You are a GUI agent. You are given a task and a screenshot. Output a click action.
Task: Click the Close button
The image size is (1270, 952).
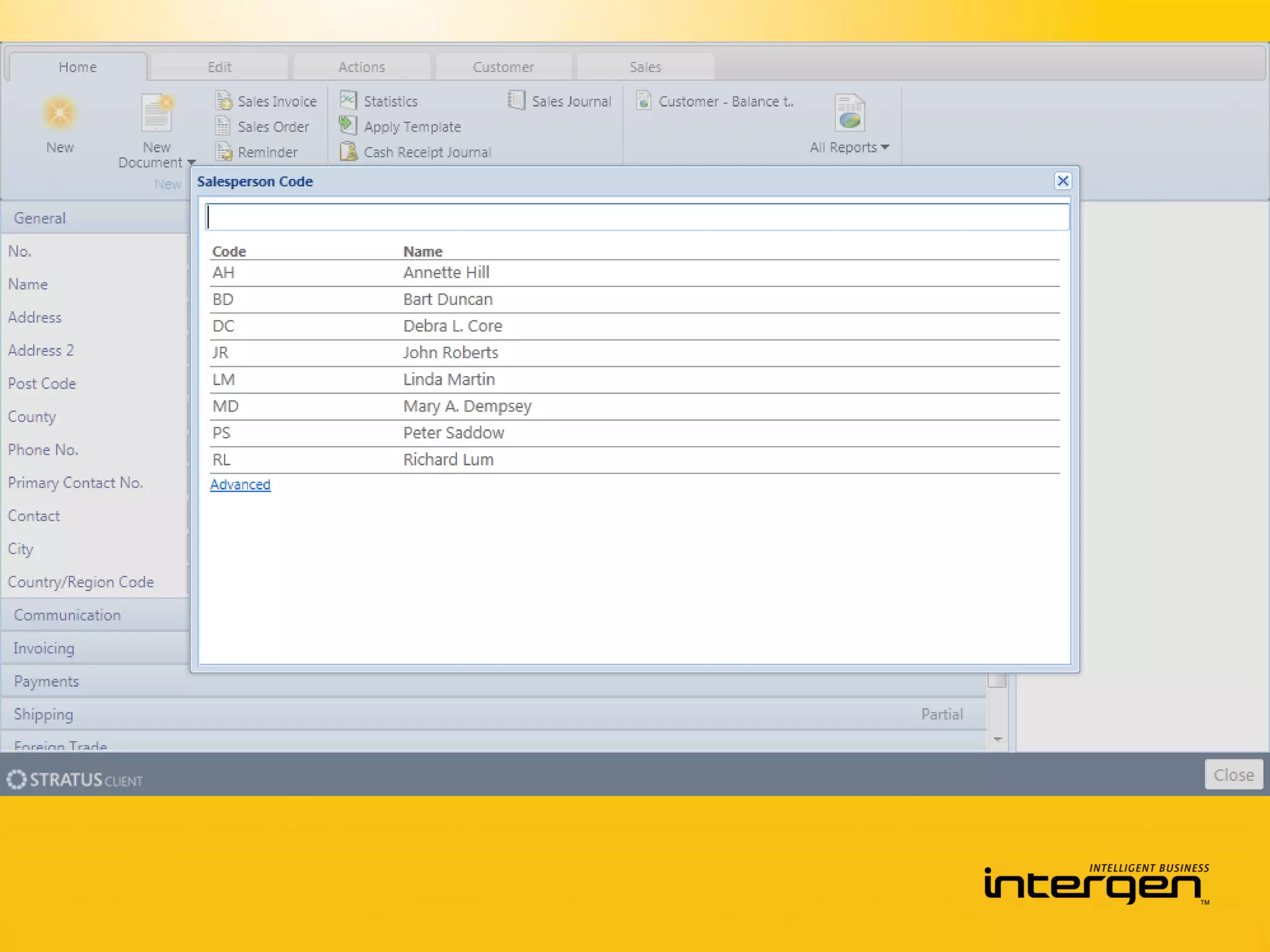click(x=1233, y=775)
